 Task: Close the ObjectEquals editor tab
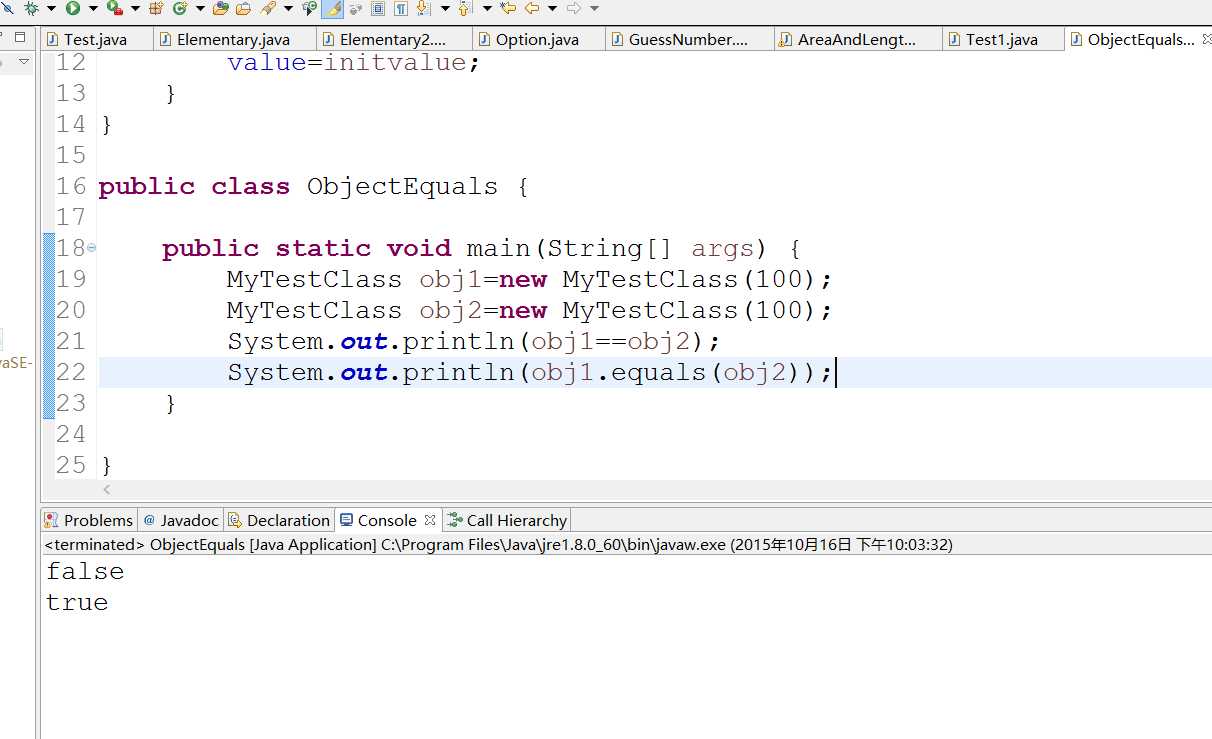coord(1207,40)
